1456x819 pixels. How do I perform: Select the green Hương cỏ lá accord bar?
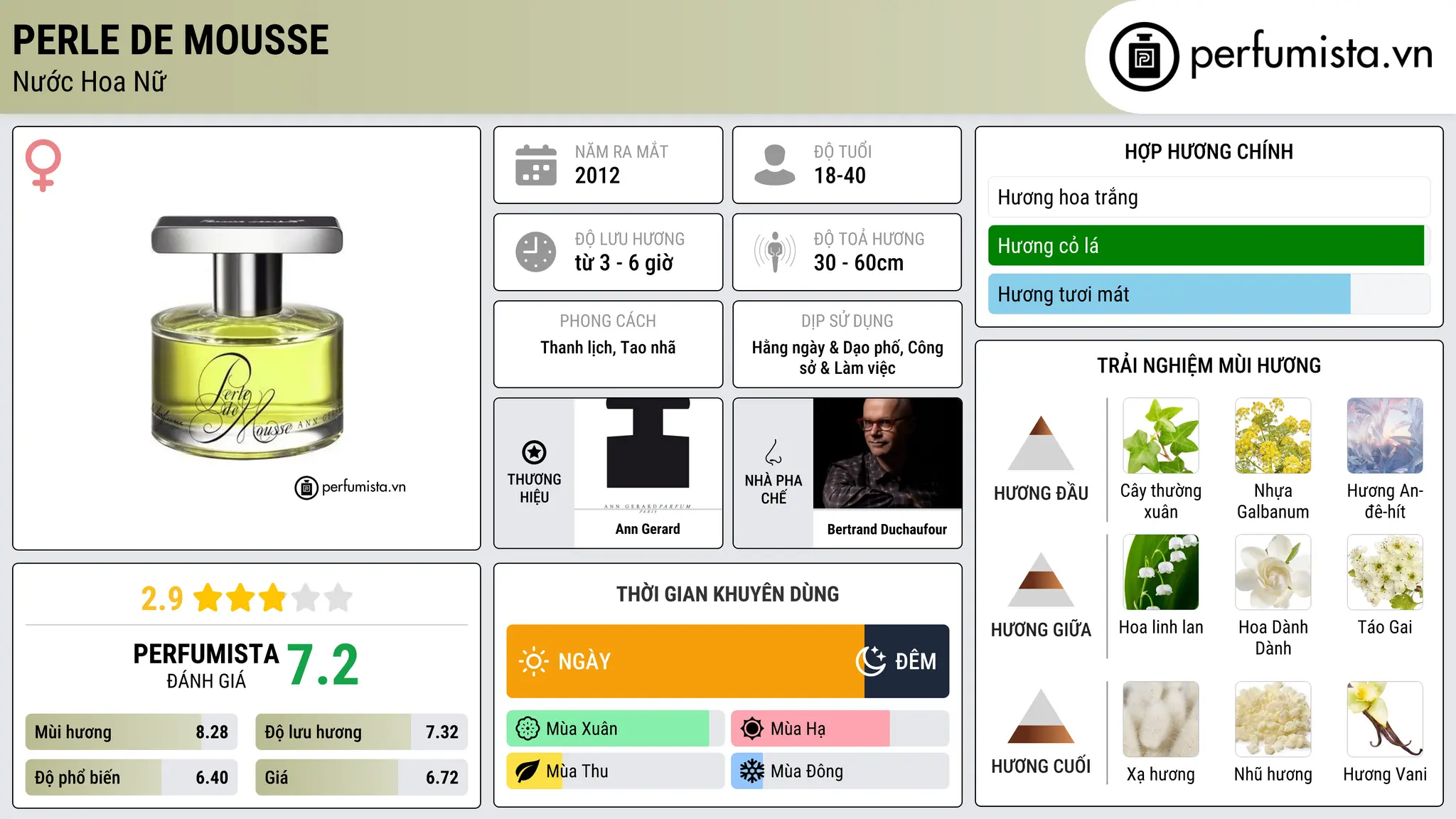click(x=1209, y=245)
